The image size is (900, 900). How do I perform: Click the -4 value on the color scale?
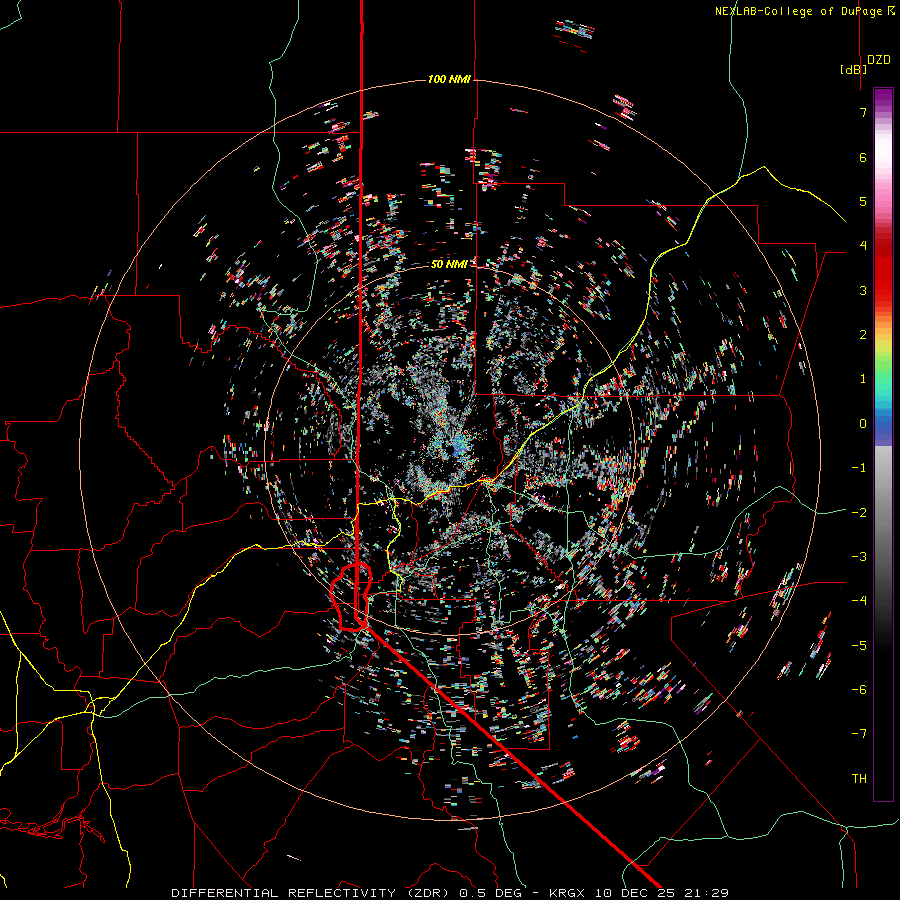tap(859, 601)
